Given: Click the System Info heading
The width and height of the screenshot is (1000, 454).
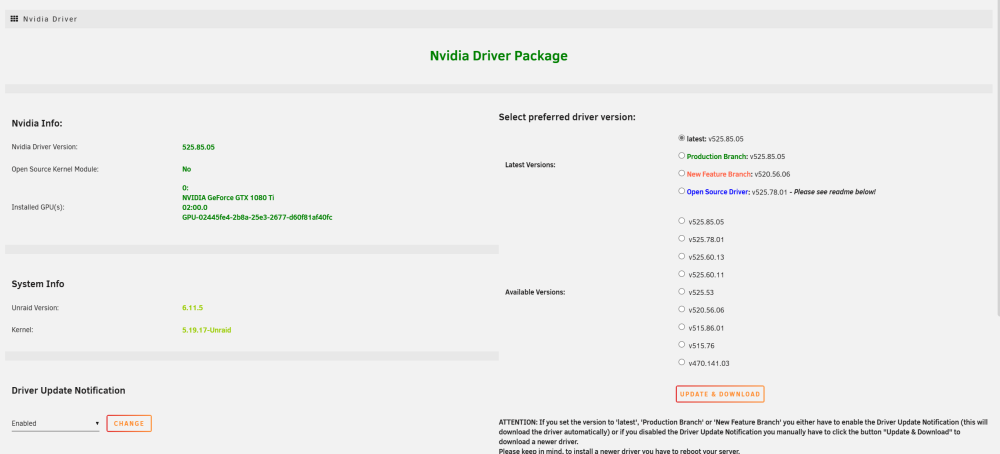Looking at the screenshot, I should pyautogui.click(x=38, y=284).
